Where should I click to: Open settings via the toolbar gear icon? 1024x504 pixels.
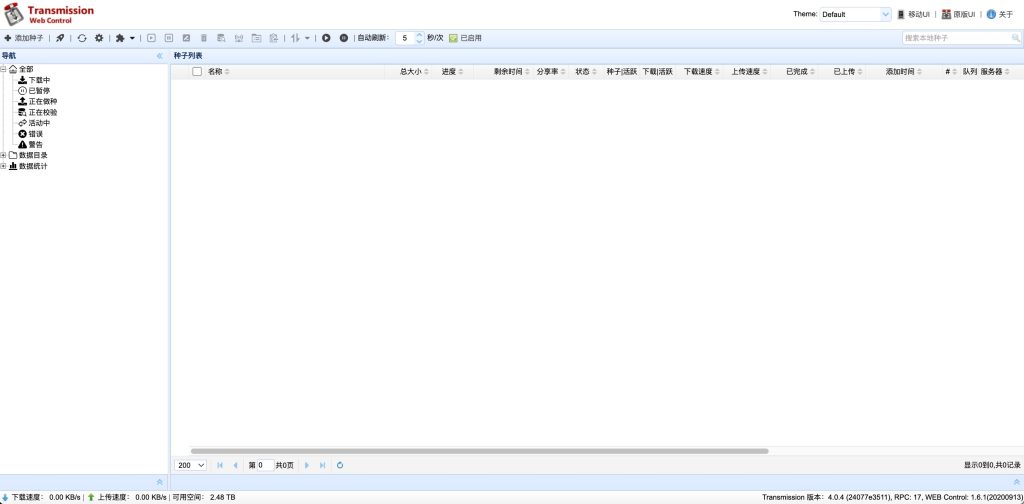(99, 39)
